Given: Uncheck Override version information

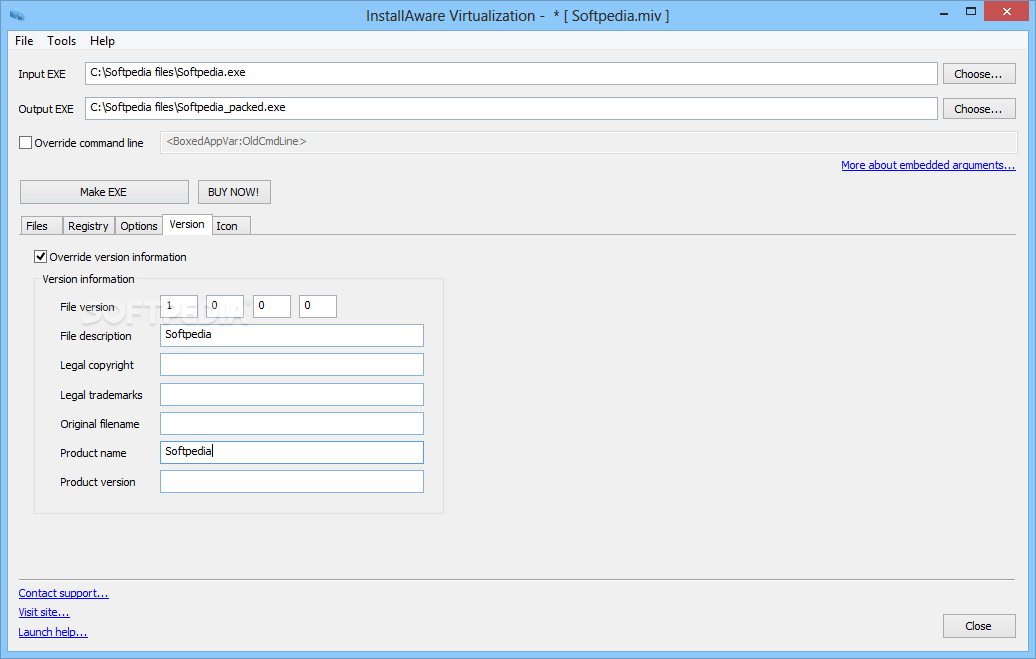Looking at the screenshot, I should pyautogui.click(x=40, y=256).
